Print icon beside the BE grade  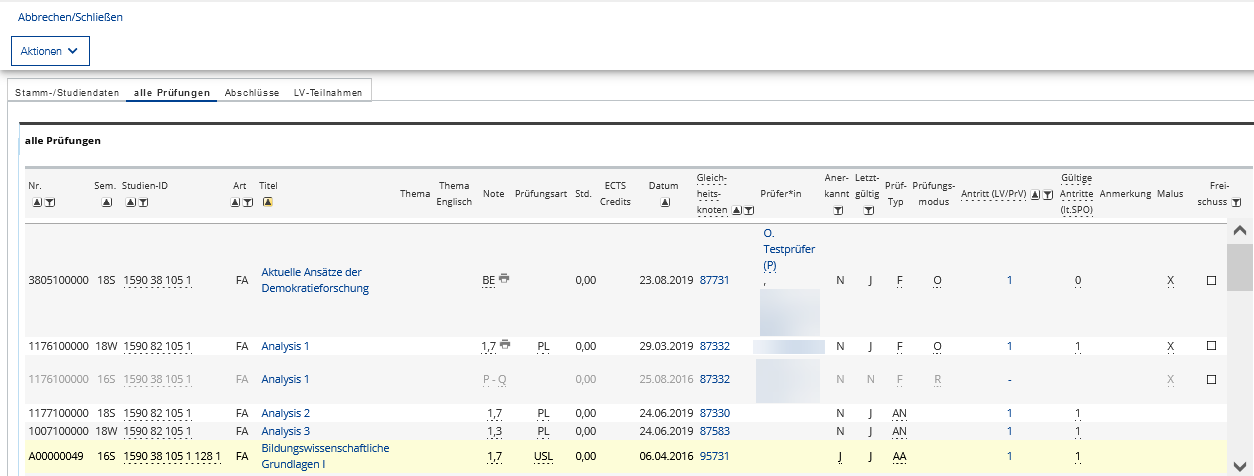[505, 278]
